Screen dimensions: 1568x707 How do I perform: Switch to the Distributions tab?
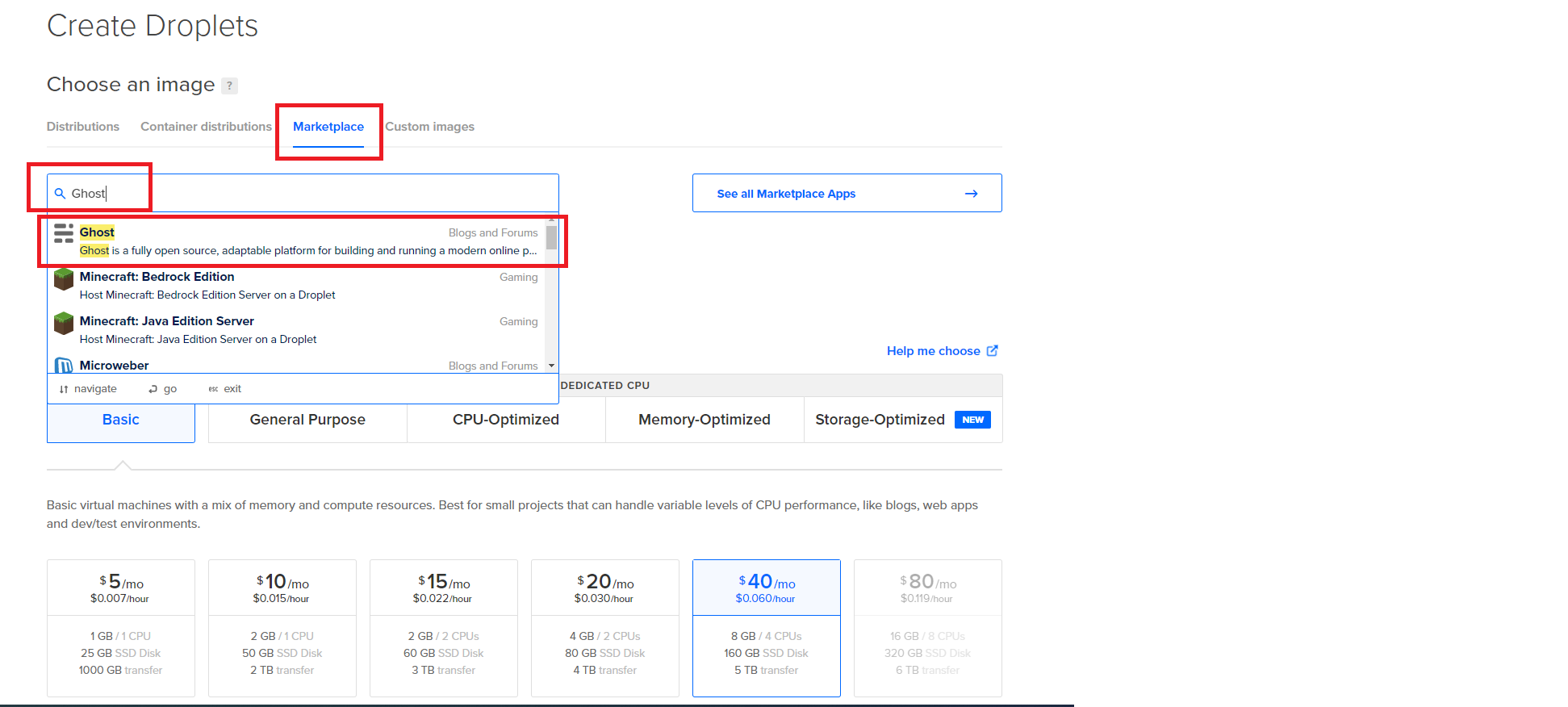click(83, 127)
